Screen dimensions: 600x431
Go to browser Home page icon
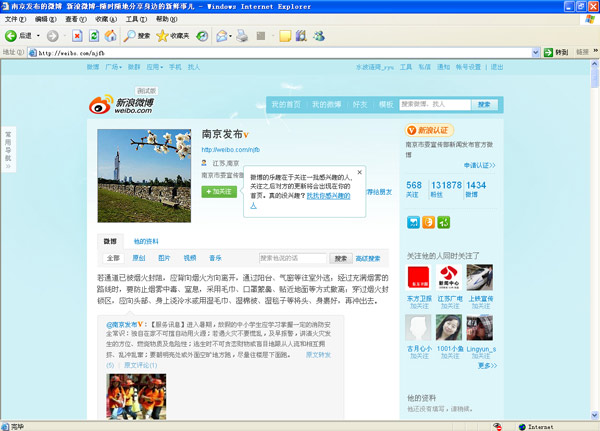click(110, 36)
